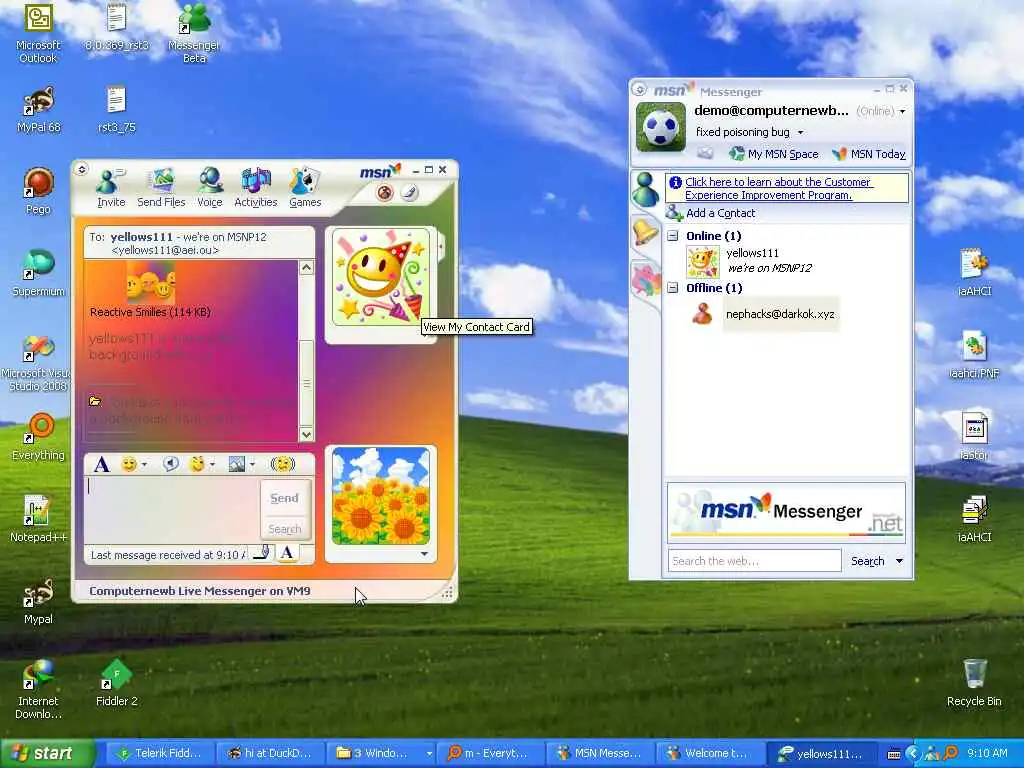Change font with the A icon above the message box
The image size is (1024, 768).
[x=101, y=464]
